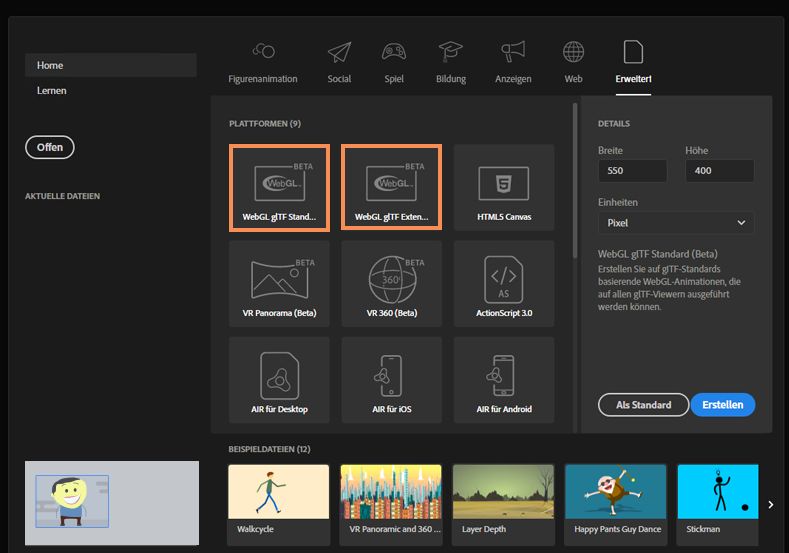Switch to the Spiel tab label
The image size is (789, 553).
coord(394,79)
